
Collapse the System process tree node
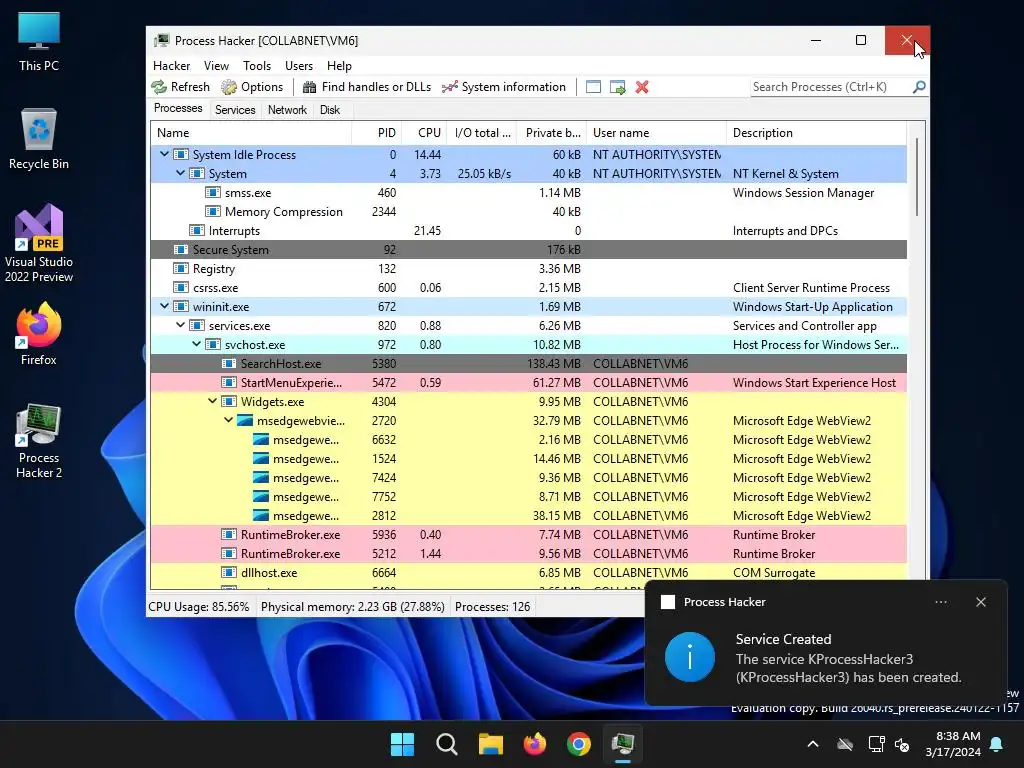point(181,173)
